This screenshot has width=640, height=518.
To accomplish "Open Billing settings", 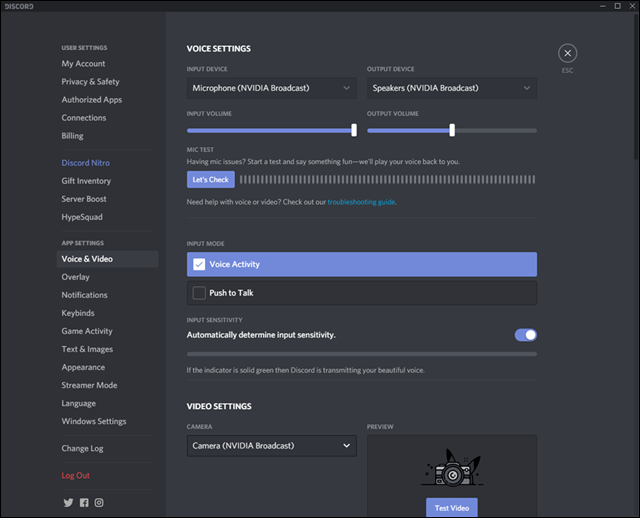I will coord(72,136).
